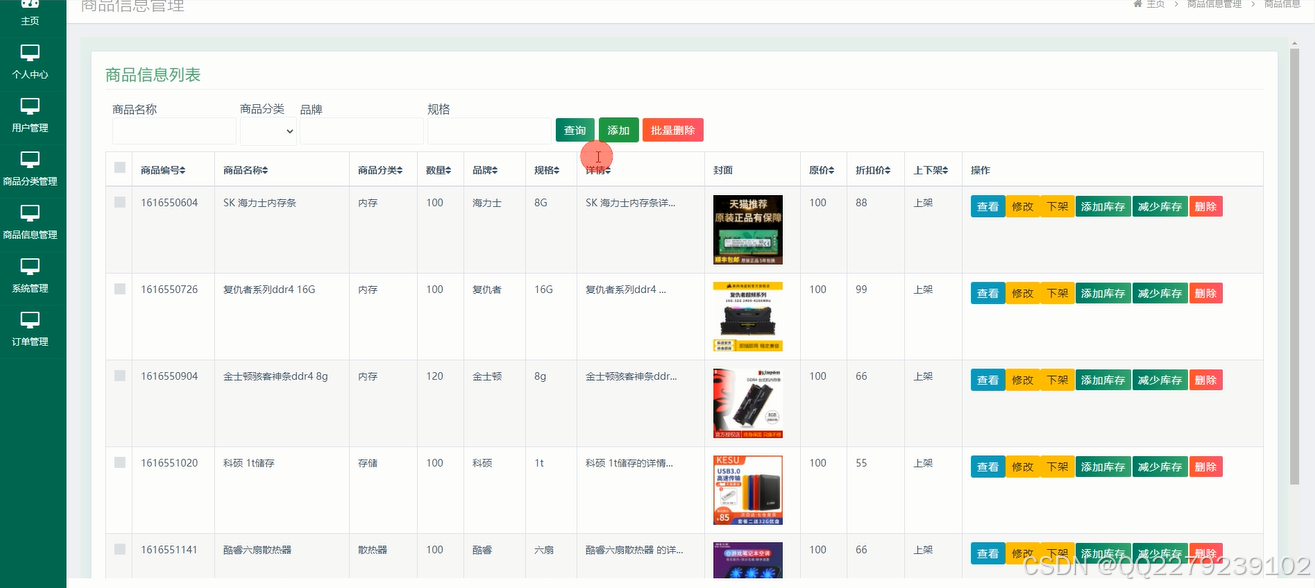Check the row 1616550726 checkbox

120,289
